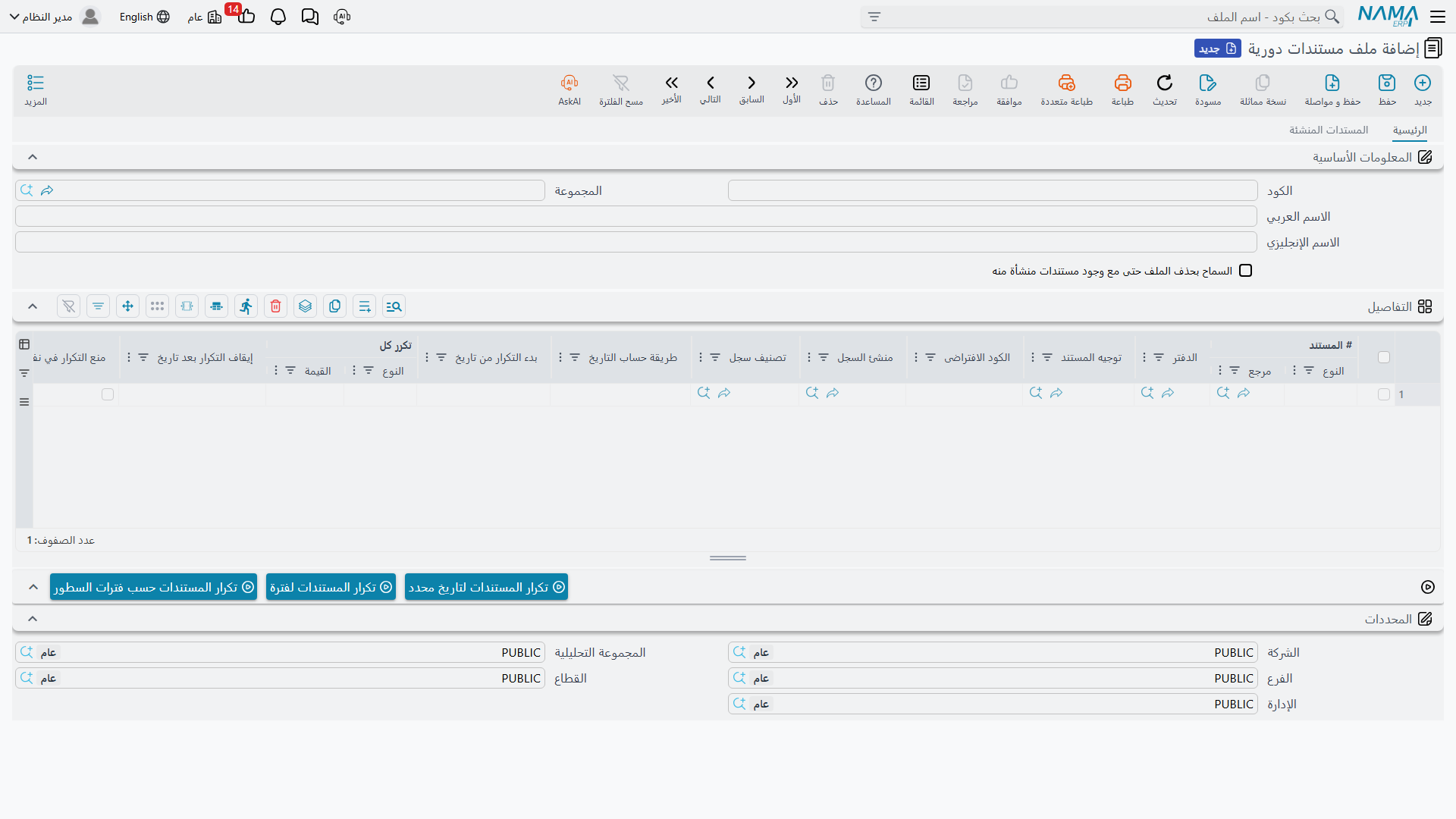1456x819 pixels.
Task: Enable allow deleting file with generated documents checkbox
Action: click(1246, 271)
